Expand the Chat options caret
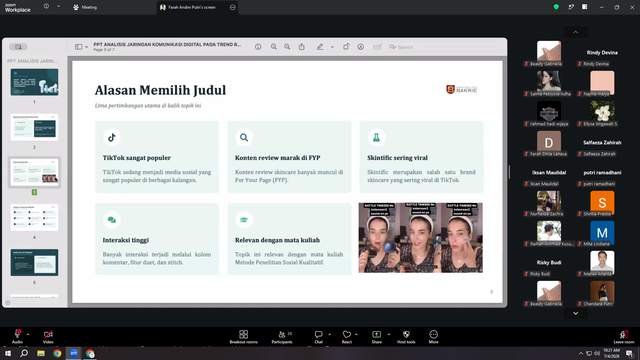 click(329, 334)
